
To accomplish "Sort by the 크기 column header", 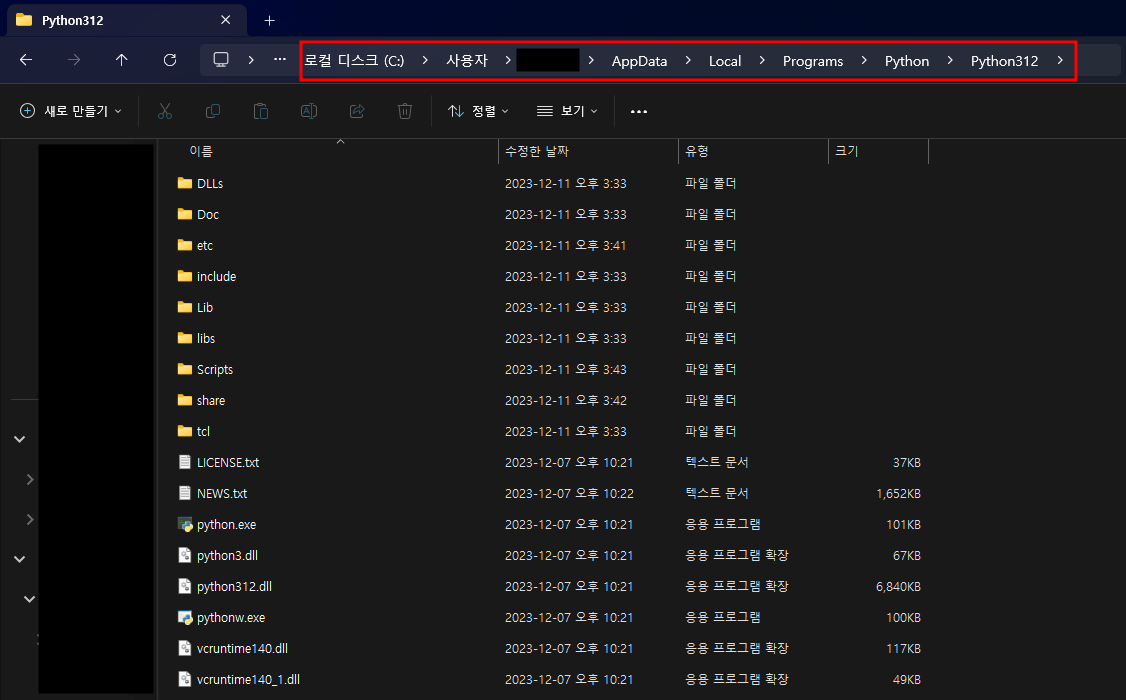I will pyautogui.click(x=847, y=151).
